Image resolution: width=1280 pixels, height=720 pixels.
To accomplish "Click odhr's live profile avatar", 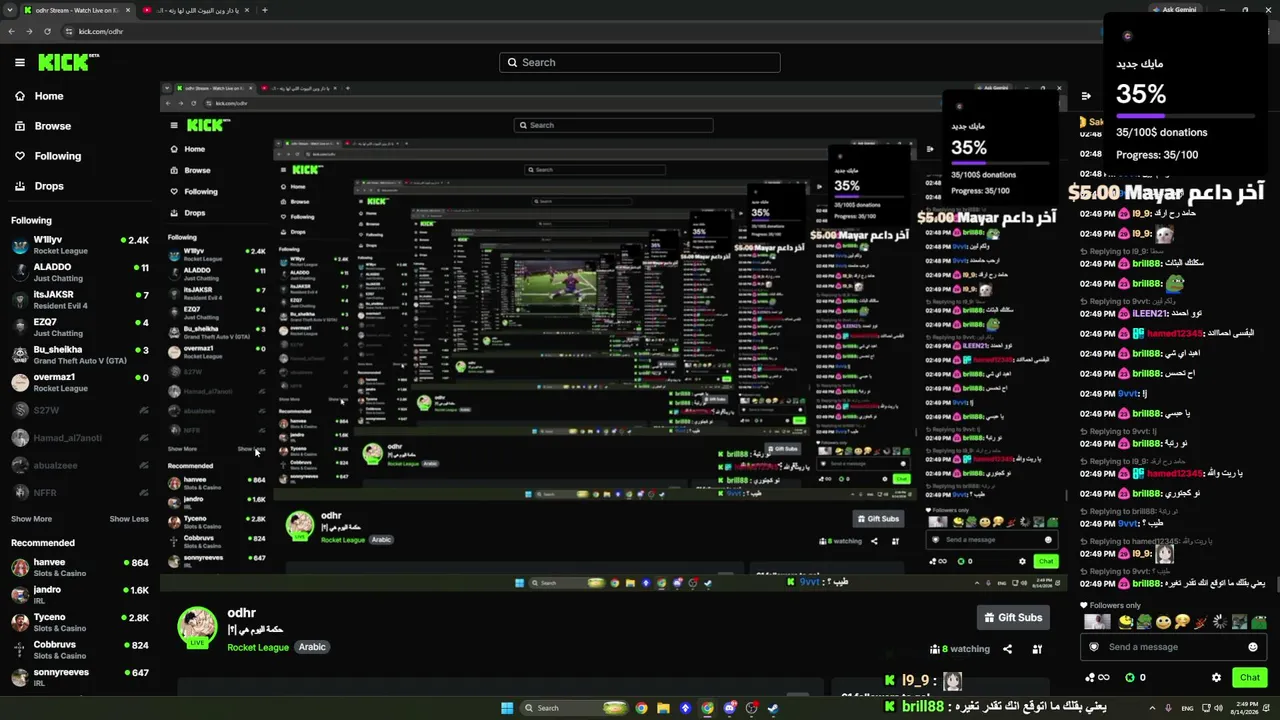I will 197,627.
